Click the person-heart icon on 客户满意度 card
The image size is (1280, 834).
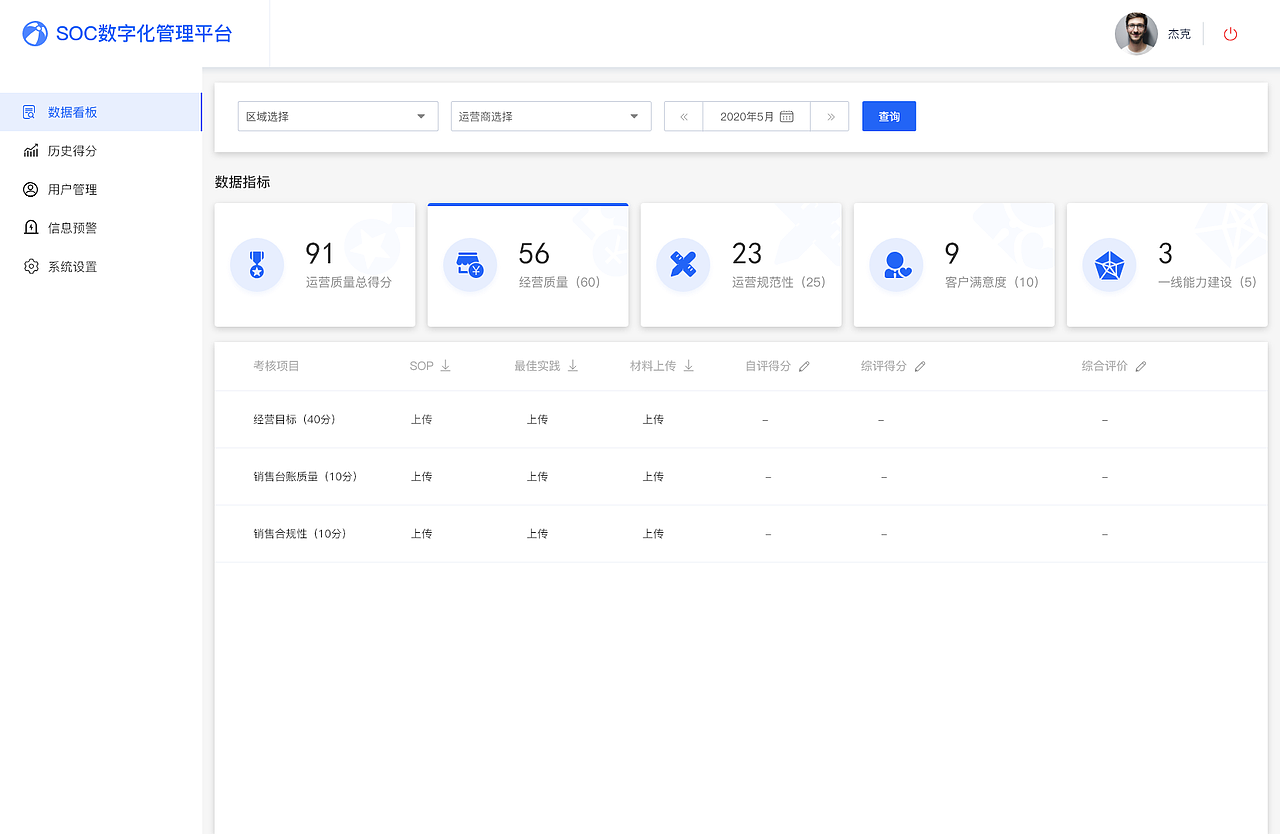pyautogui.click(x=896, y=265)
